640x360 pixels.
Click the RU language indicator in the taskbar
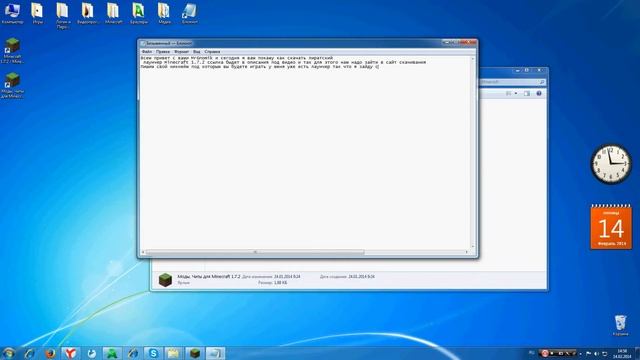pyautogui.click(x=531, y=353)
